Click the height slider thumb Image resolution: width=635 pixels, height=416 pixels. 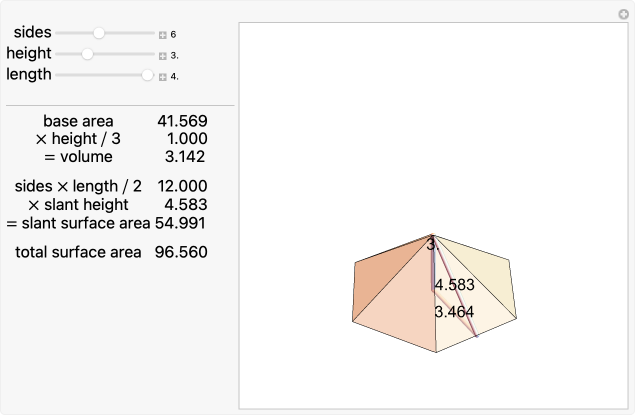pyautogui.click(x=87, y=54)
